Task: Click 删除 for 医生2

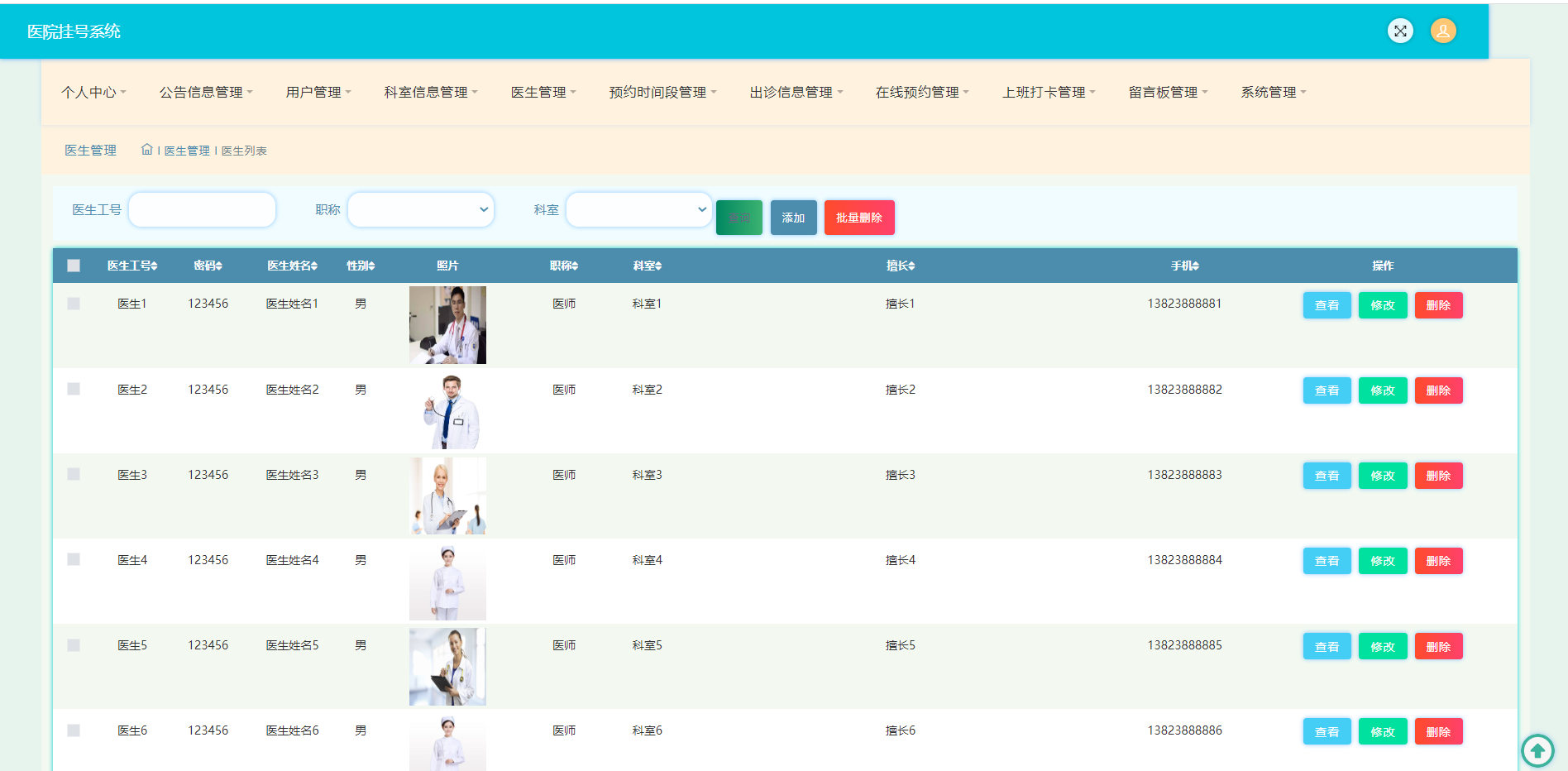Action: (1439, 390)
